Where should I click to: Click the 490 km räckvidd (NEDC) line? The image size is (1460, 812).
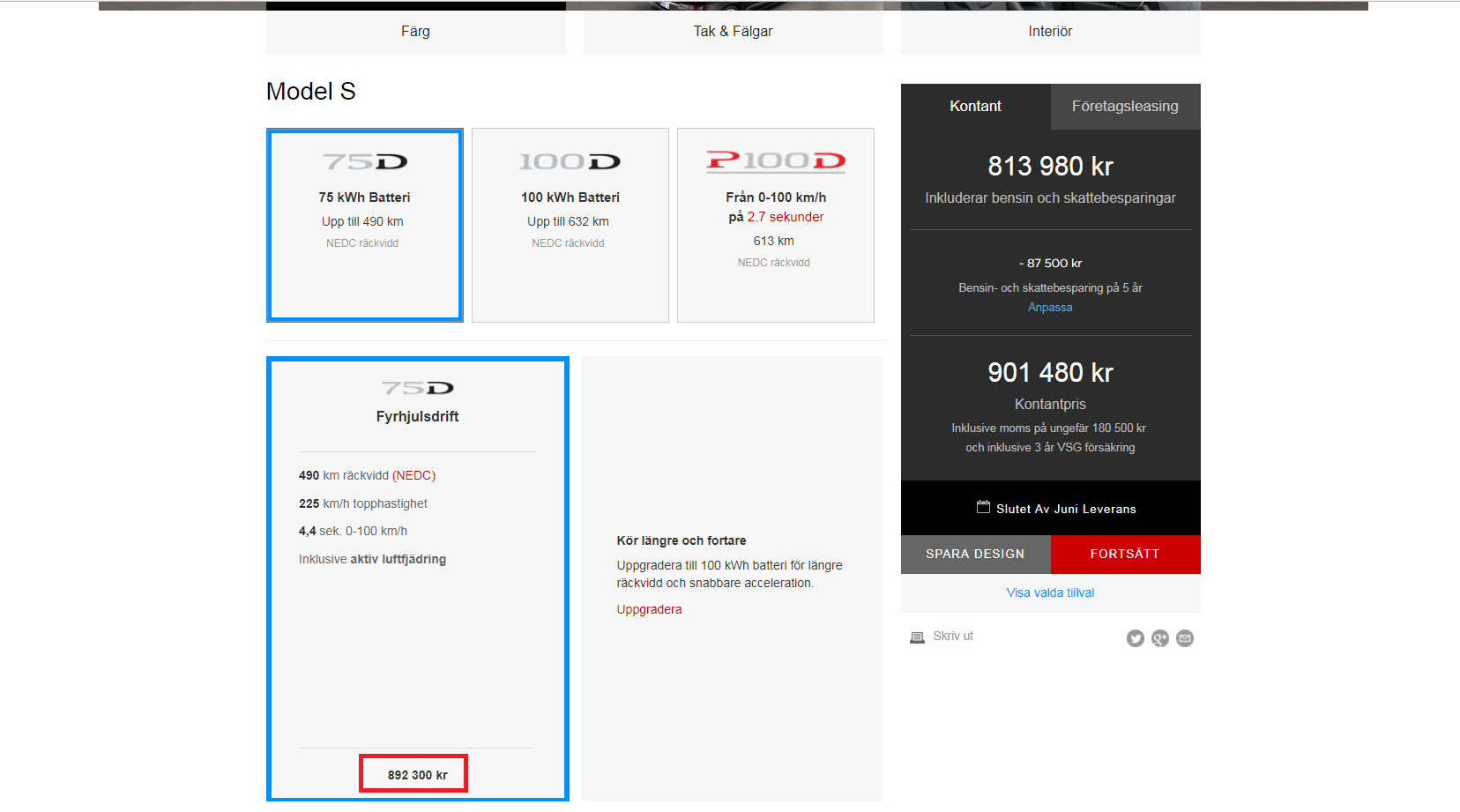point(367,475)
